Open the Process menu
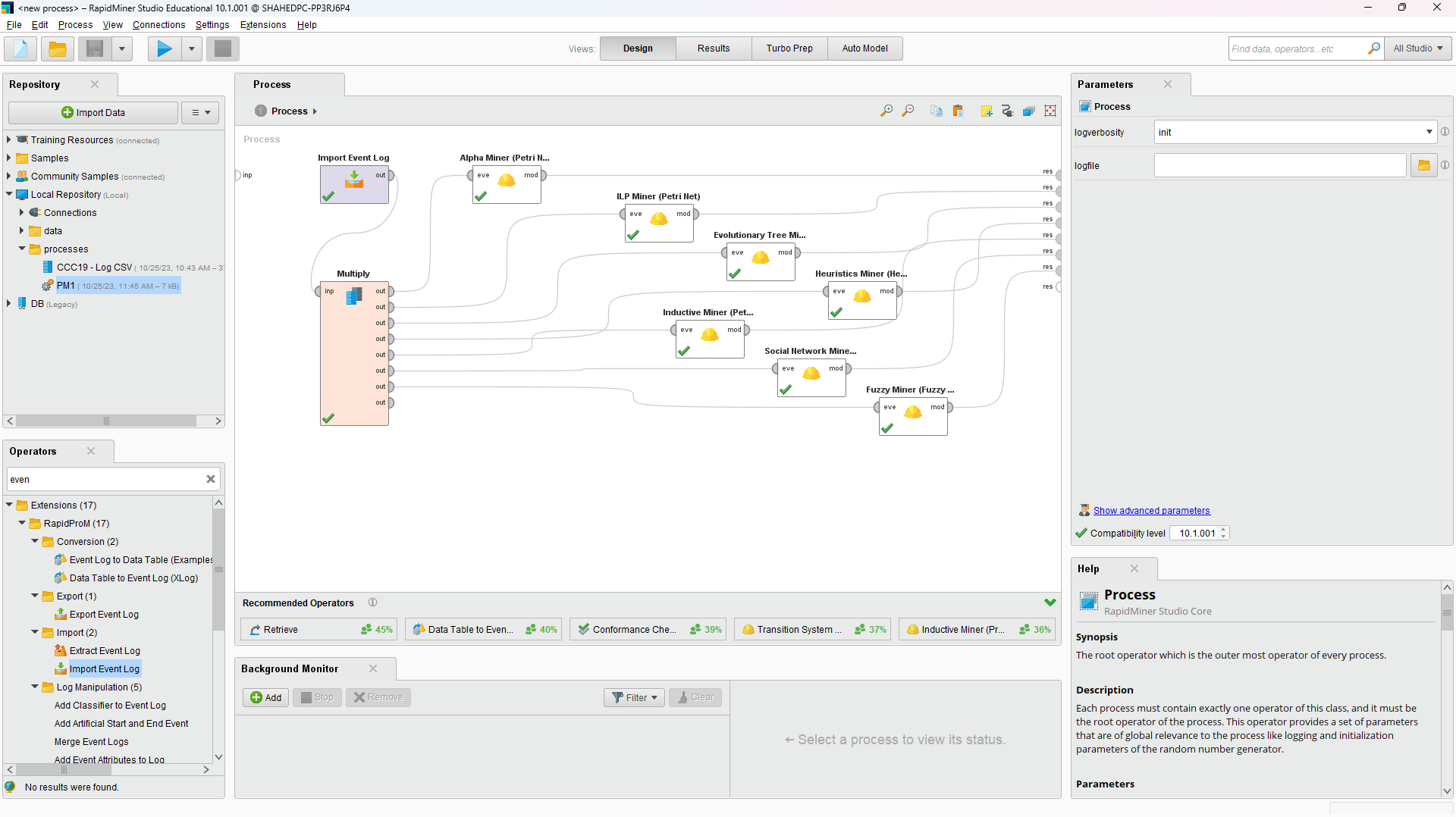This screenshot has height=817, width=1456. click(x=75, y=25)
